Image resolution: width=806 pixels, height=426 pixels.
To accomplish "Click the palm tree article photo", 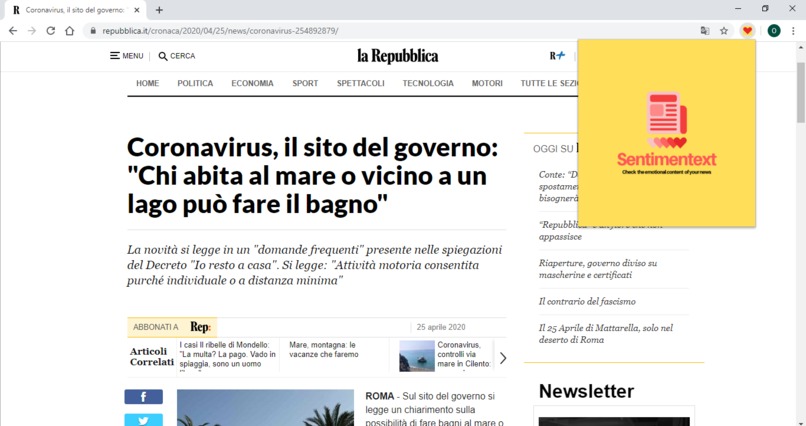I will click(265, 408).
